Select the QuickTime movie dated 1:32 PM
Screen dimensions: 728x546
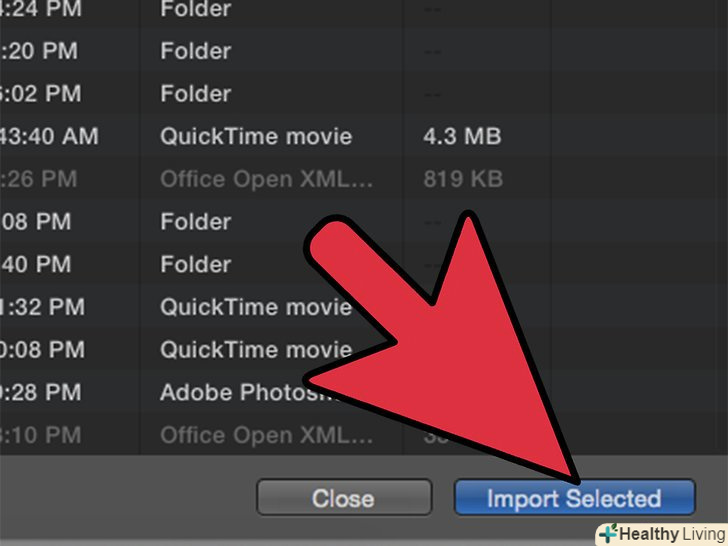click(x=256, y=307)
